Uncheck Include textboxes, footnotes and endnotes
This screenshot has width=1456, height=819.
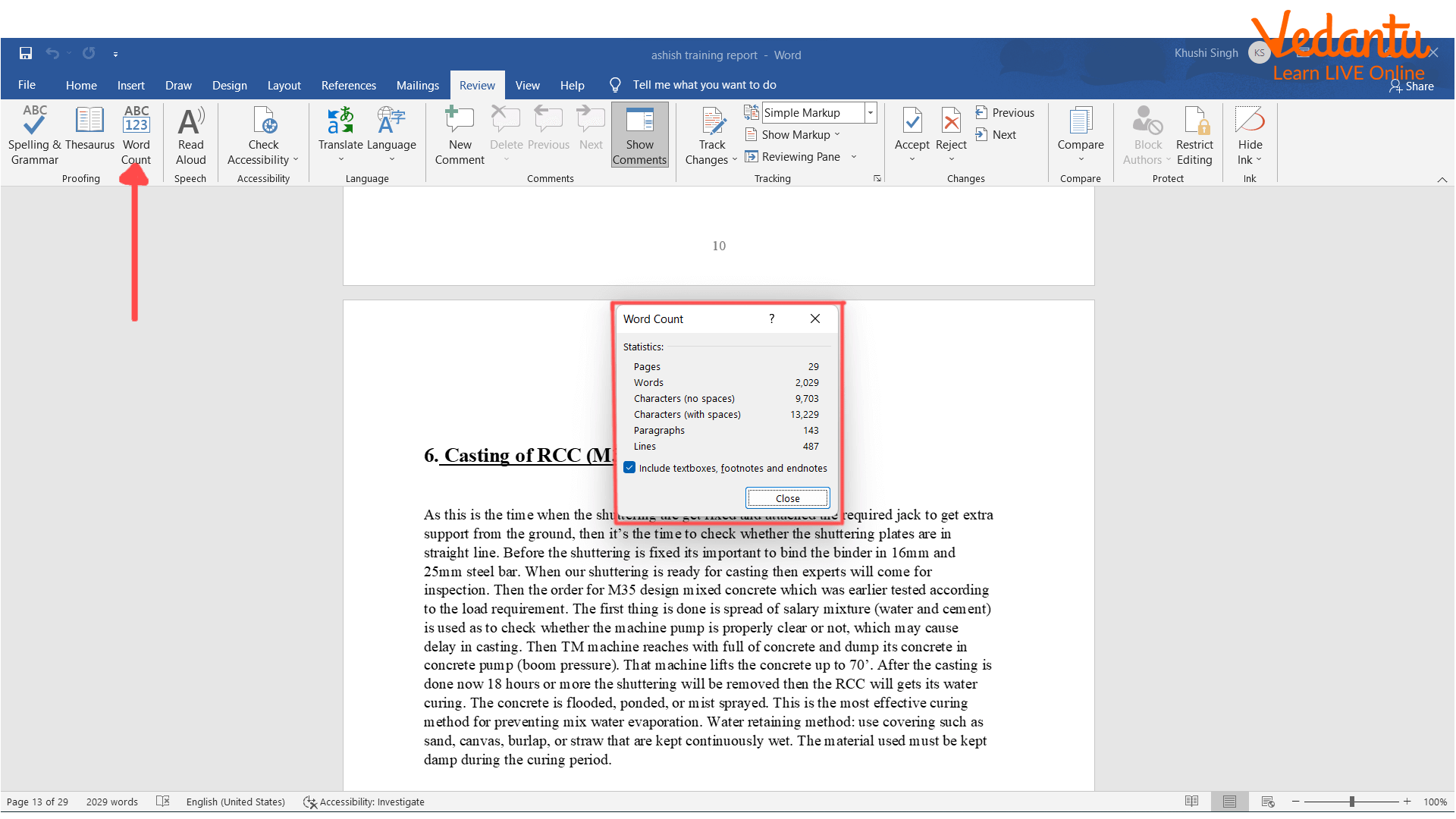pos(629,468)
